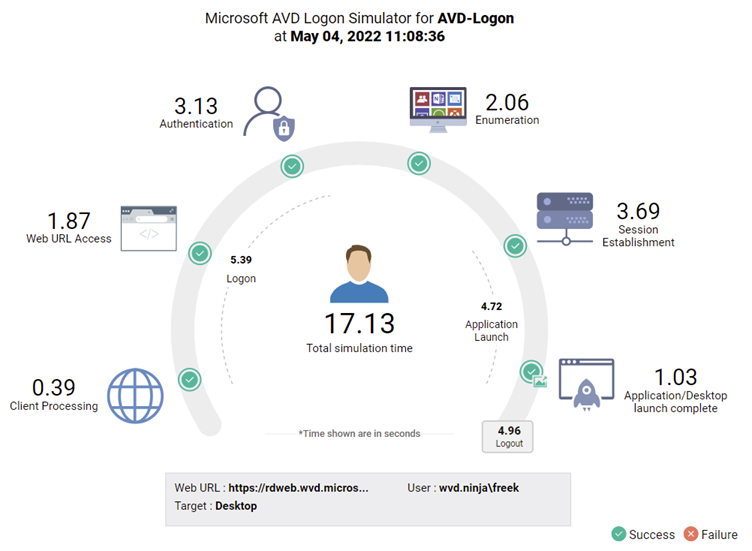Image resolution: width=752 pixels, height=551 pixels.
Task: Click the 4.72 Application Launch value
Action: click(x=492, y=306)
